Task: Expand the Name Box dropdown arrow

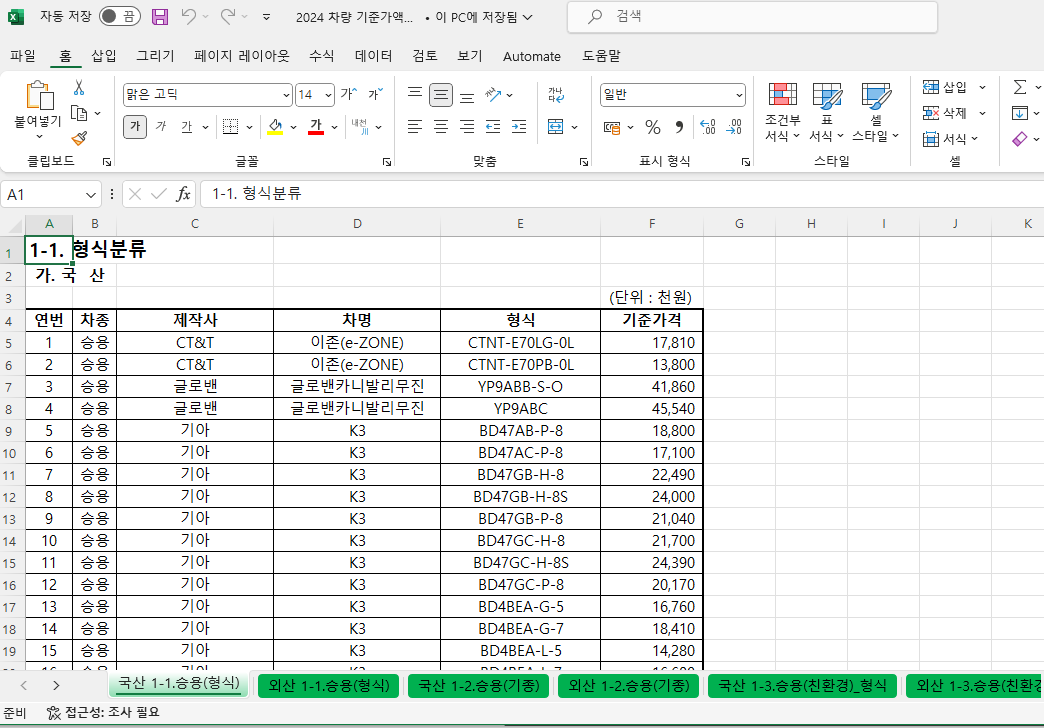Action: [91, 194]
